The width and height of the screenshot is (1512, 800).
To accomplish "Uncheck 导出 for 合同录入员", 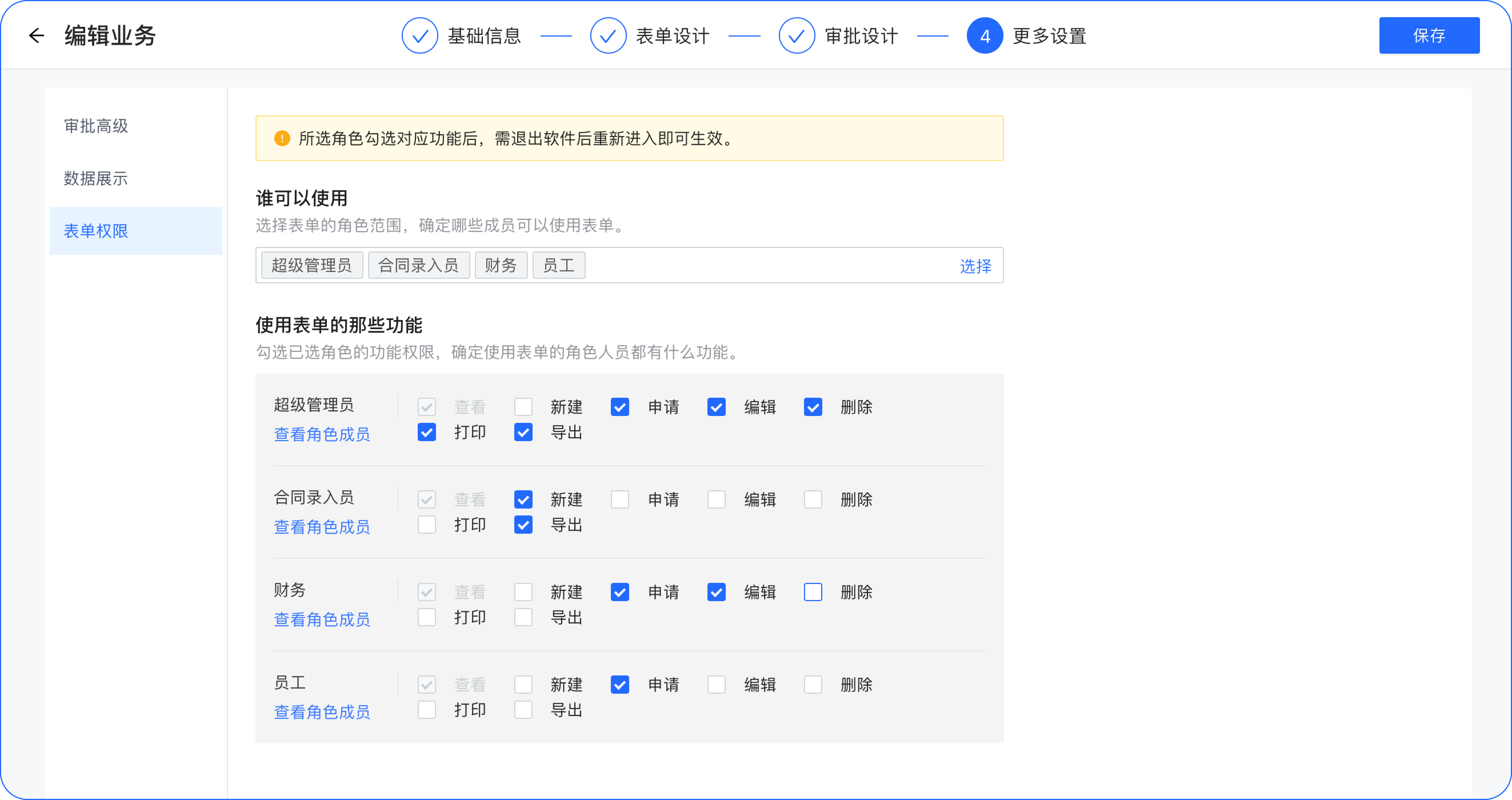I will [523, 525].
